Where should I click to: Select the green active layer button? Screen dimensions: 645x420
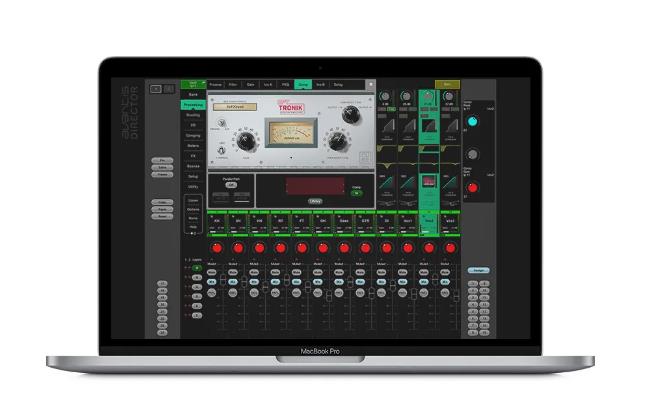pyautogui.click(x=197, y=268)
